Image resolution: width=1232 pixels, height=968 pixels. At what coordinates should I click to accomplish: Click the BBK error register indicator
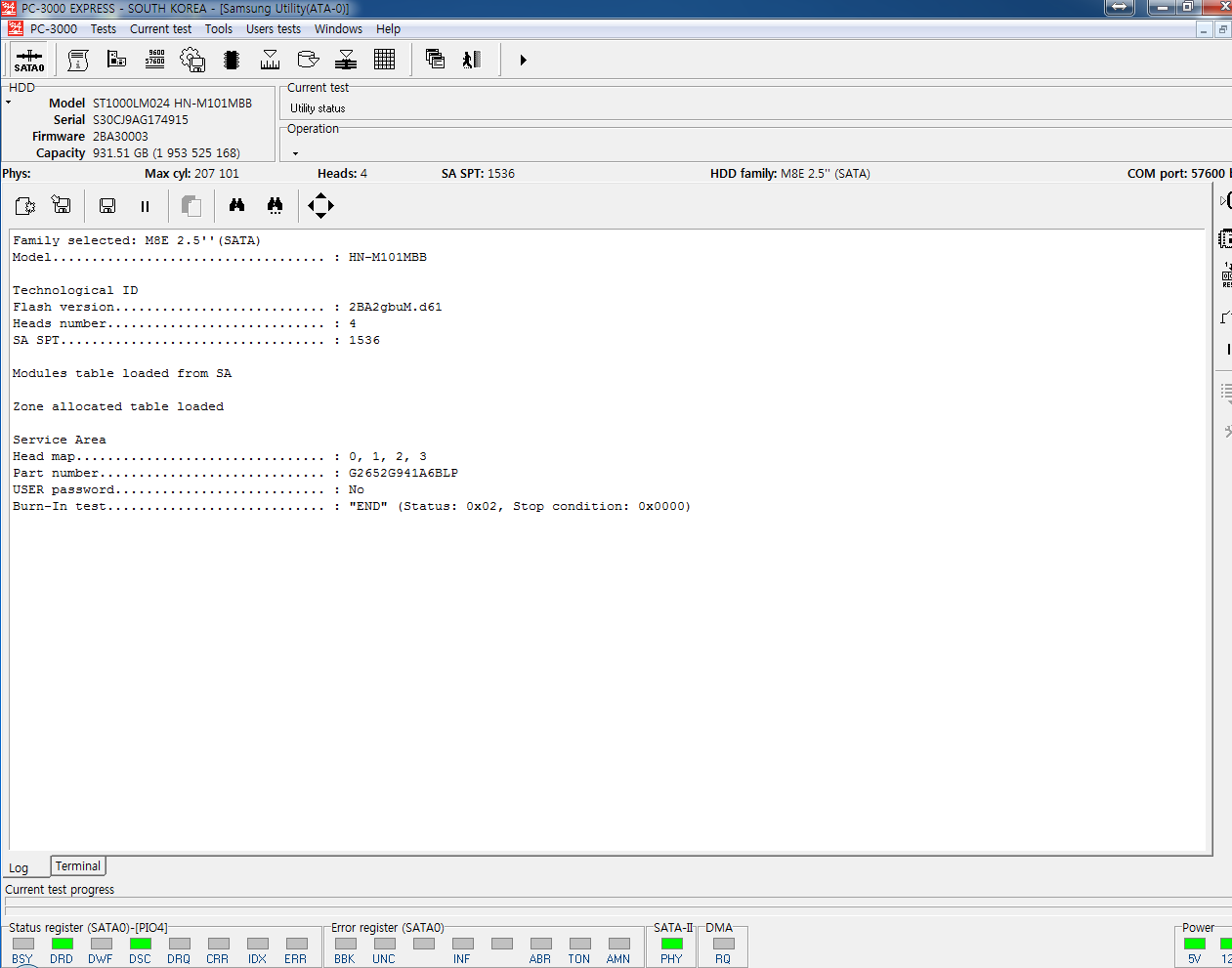tap(345, 944)
